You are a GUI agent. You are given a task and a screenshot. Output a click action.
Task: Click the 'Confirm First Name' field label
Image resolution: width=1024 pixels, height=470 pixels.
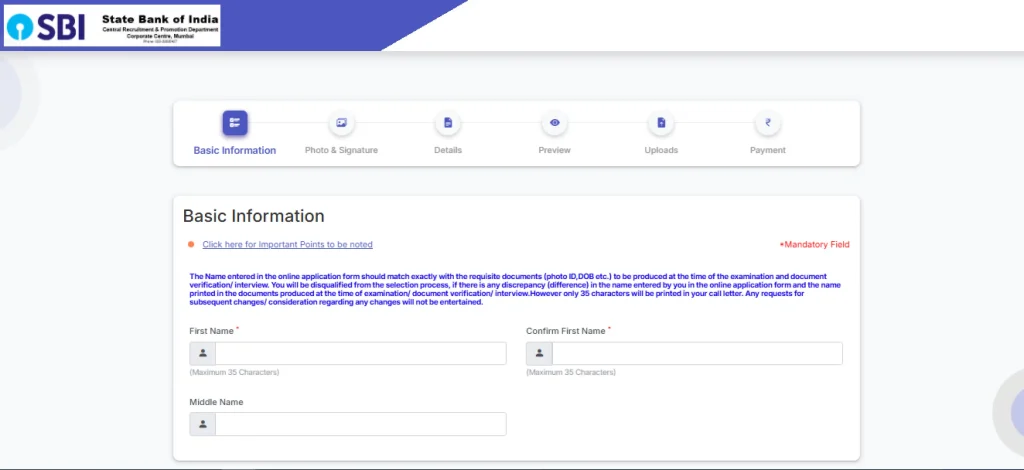[566, 331]
